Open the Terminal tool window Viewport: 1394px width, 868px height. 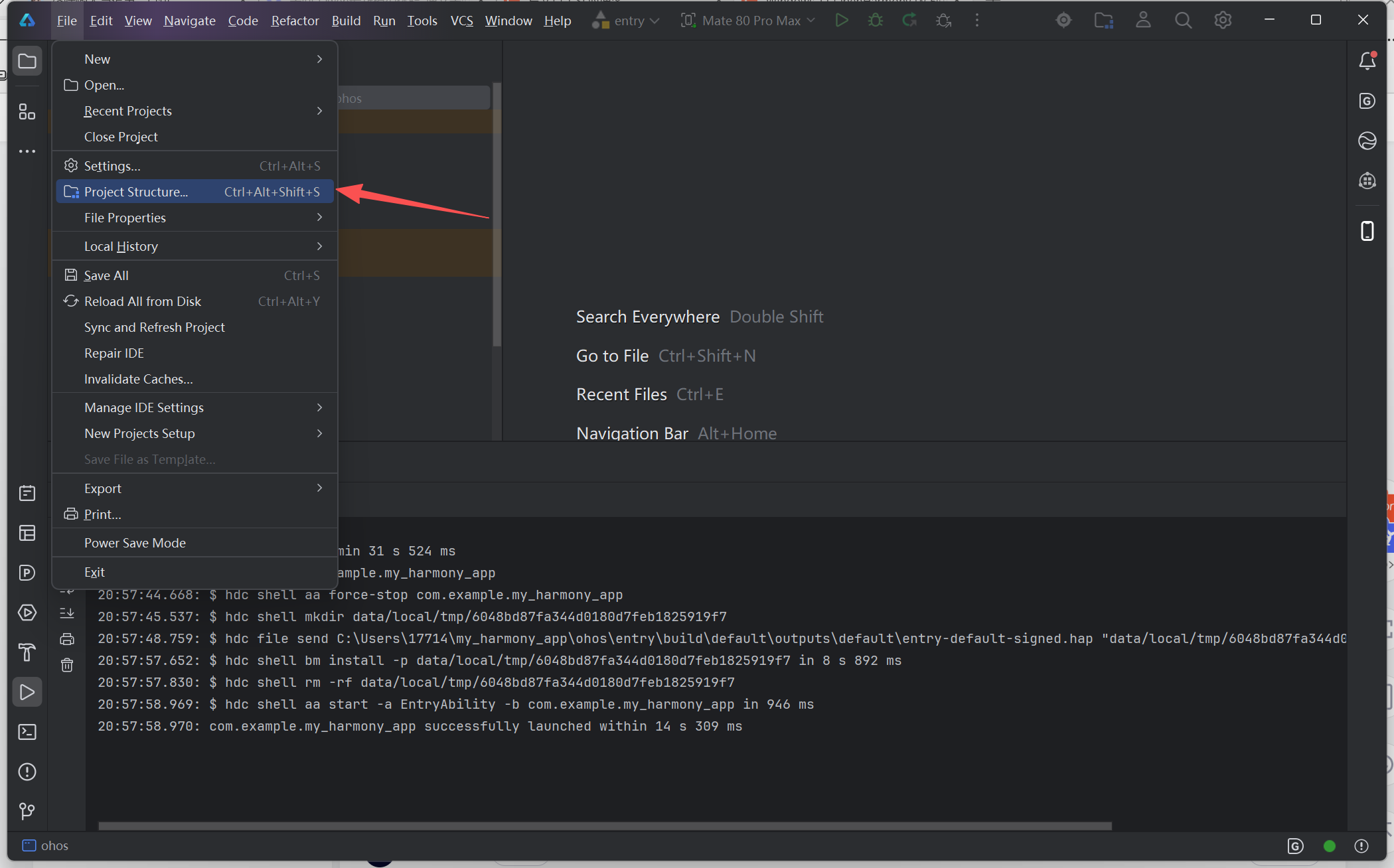[x=27, y=732]
